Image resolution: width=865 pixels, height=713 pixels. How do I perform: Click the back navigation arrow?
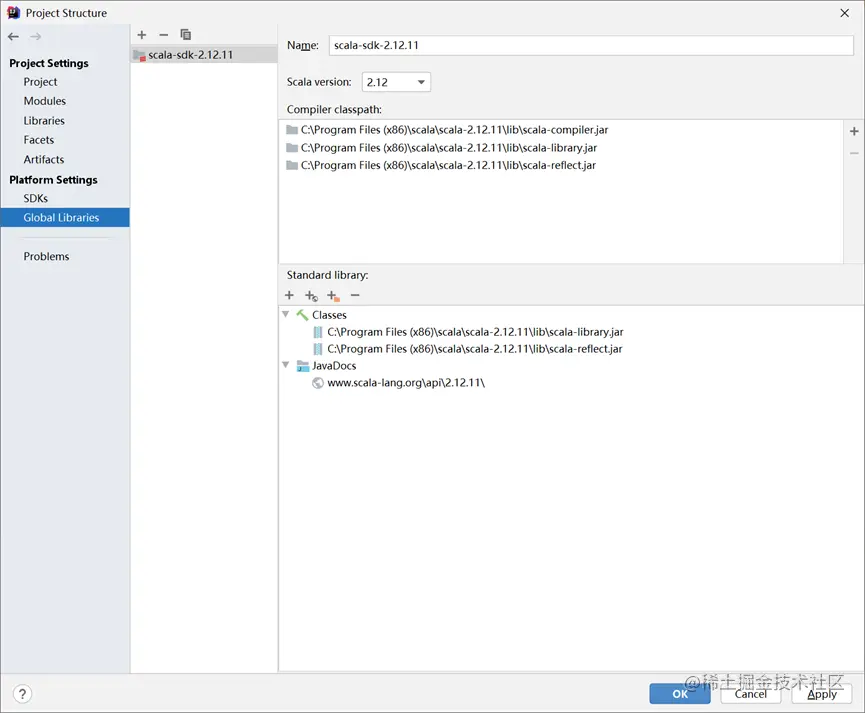pos(13,36)
